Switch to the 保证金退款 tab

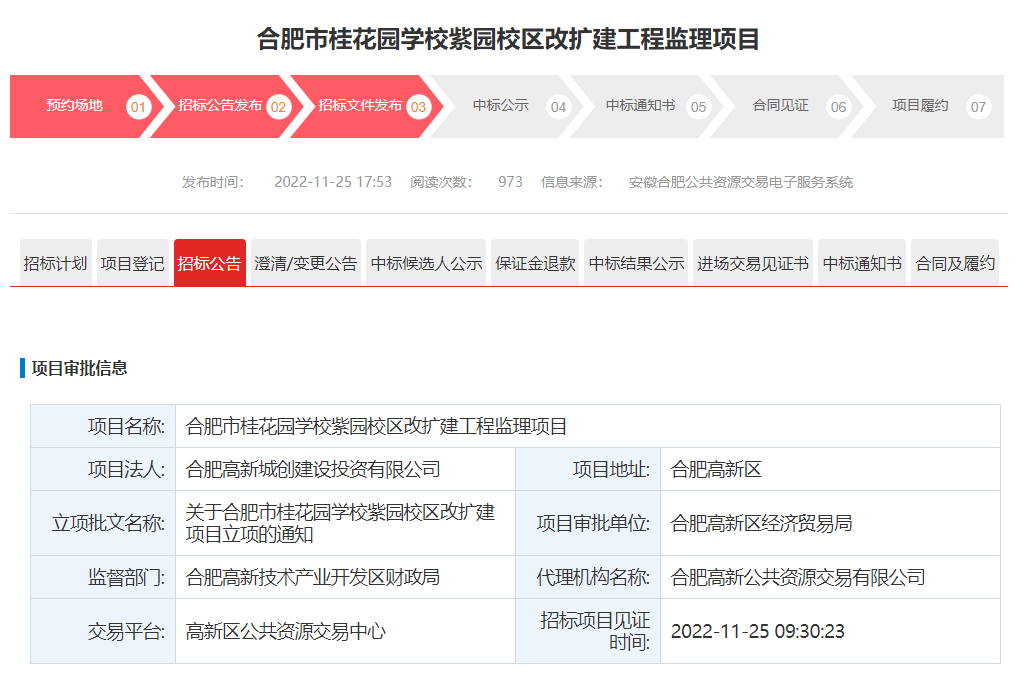535,263
